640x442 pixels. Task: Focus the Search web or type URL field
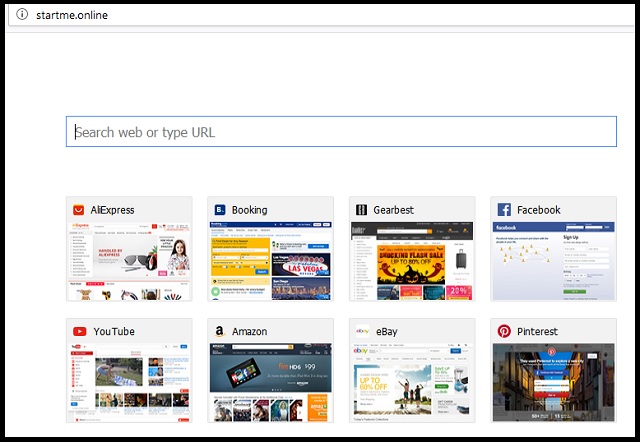(x=341, y=131)
